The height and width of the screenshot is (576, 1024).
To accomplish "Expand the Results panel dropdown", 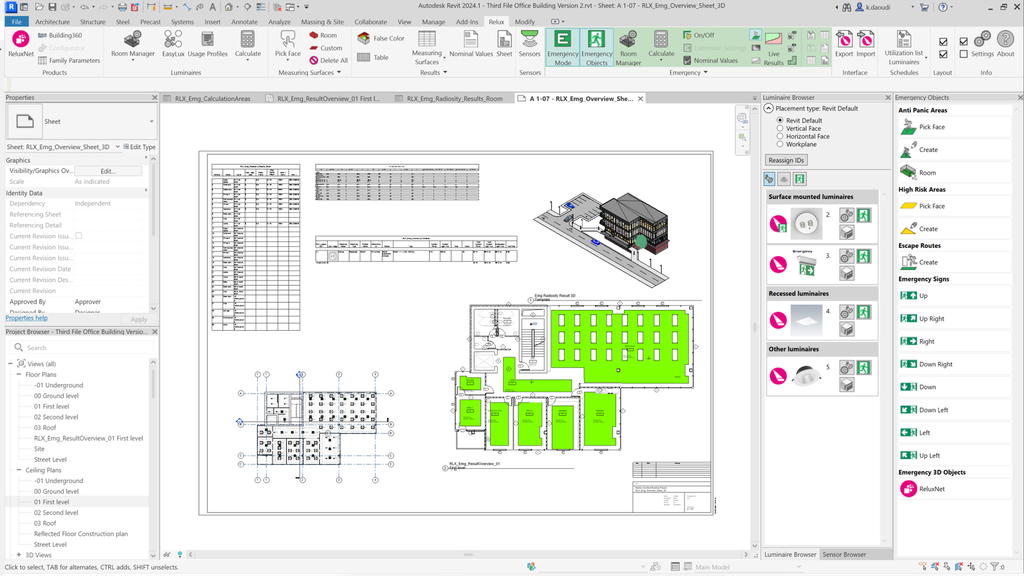I will (445, 72).
